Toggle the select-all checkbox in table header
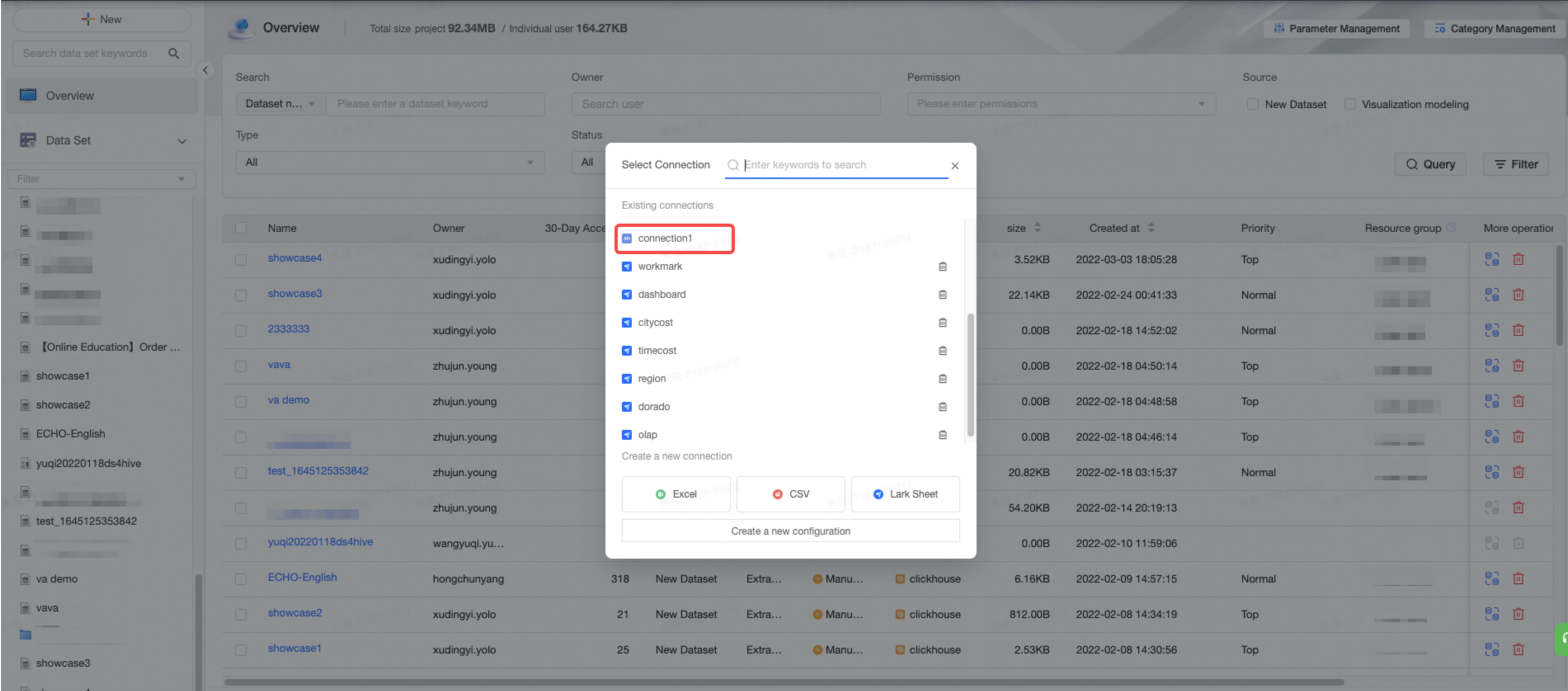The width and height of the screenshot is (1568, 691). (241, 228)
